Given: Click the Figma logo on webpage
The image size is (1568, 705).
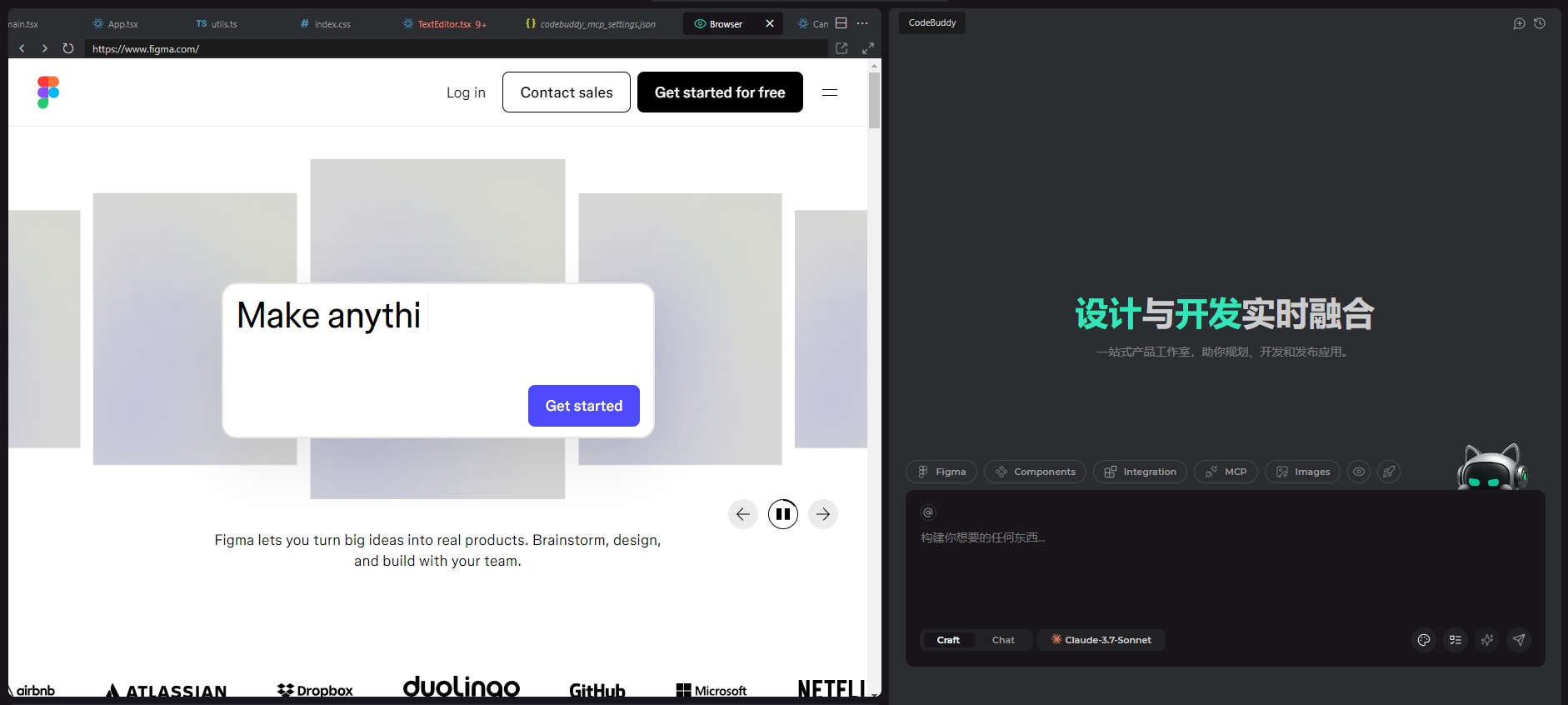Looking at the screenshot, I should tap(48, 92).
